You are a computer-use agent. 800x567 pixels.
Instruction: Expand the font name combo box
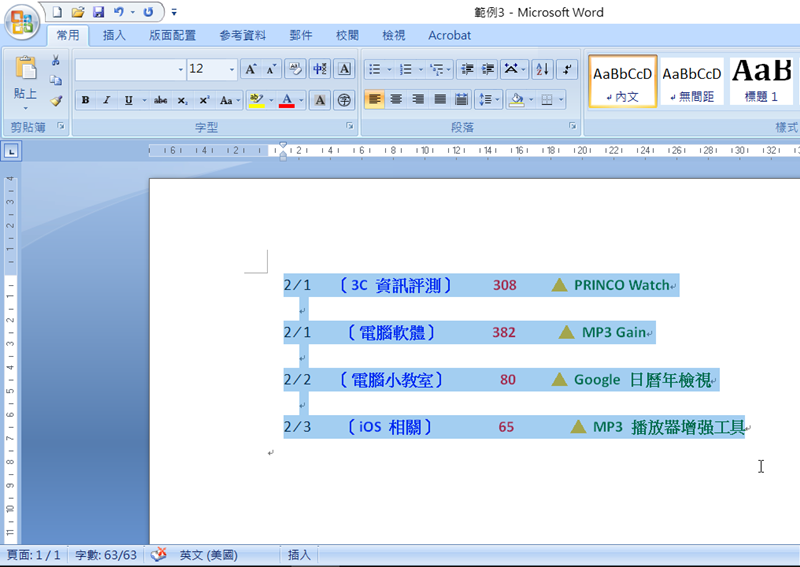point(180,70)
